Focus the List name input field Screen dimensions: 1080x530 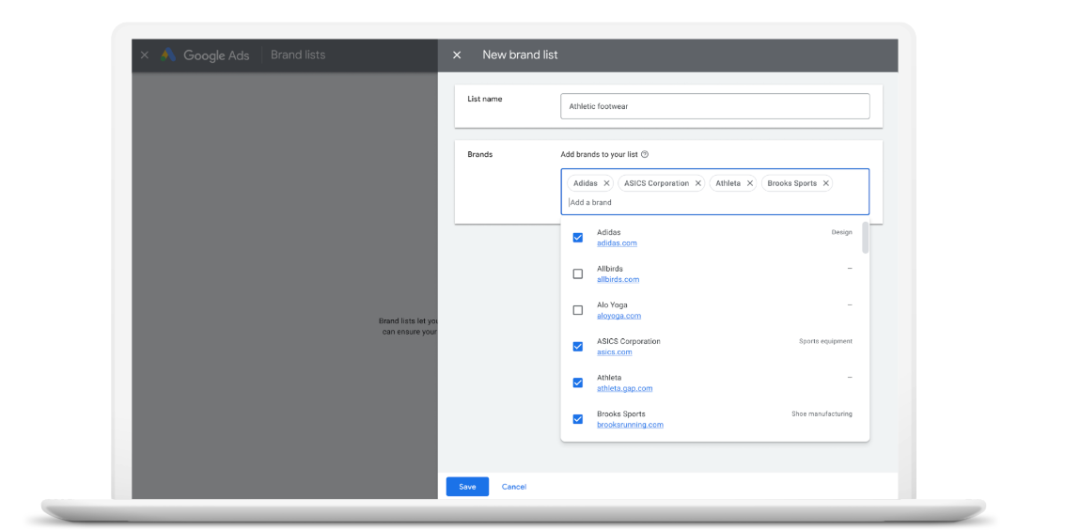pos(715,106)
